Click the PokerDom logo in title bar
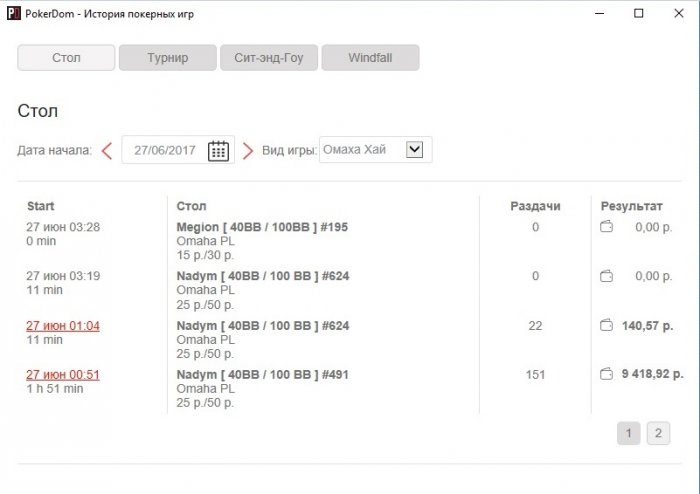 [x=14, y=13]
